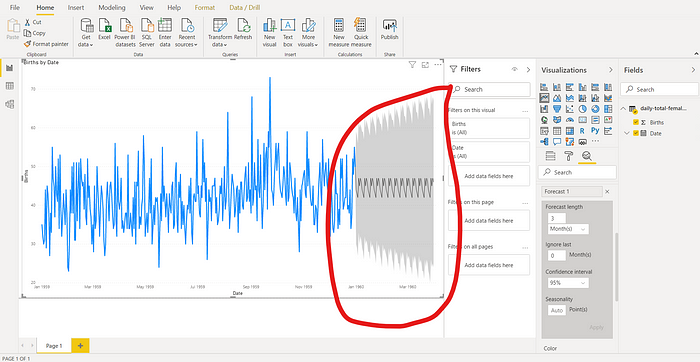This screenshot has height=362, width=700.
Task: Open the Format tab
Action: [x=204, y=8]
